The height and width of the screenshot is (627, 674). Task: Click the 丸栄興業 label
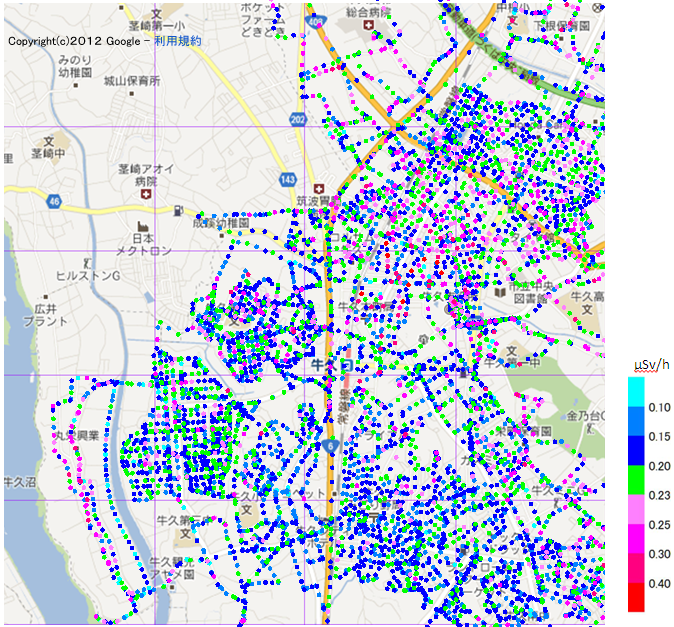(x=76, y=435)
